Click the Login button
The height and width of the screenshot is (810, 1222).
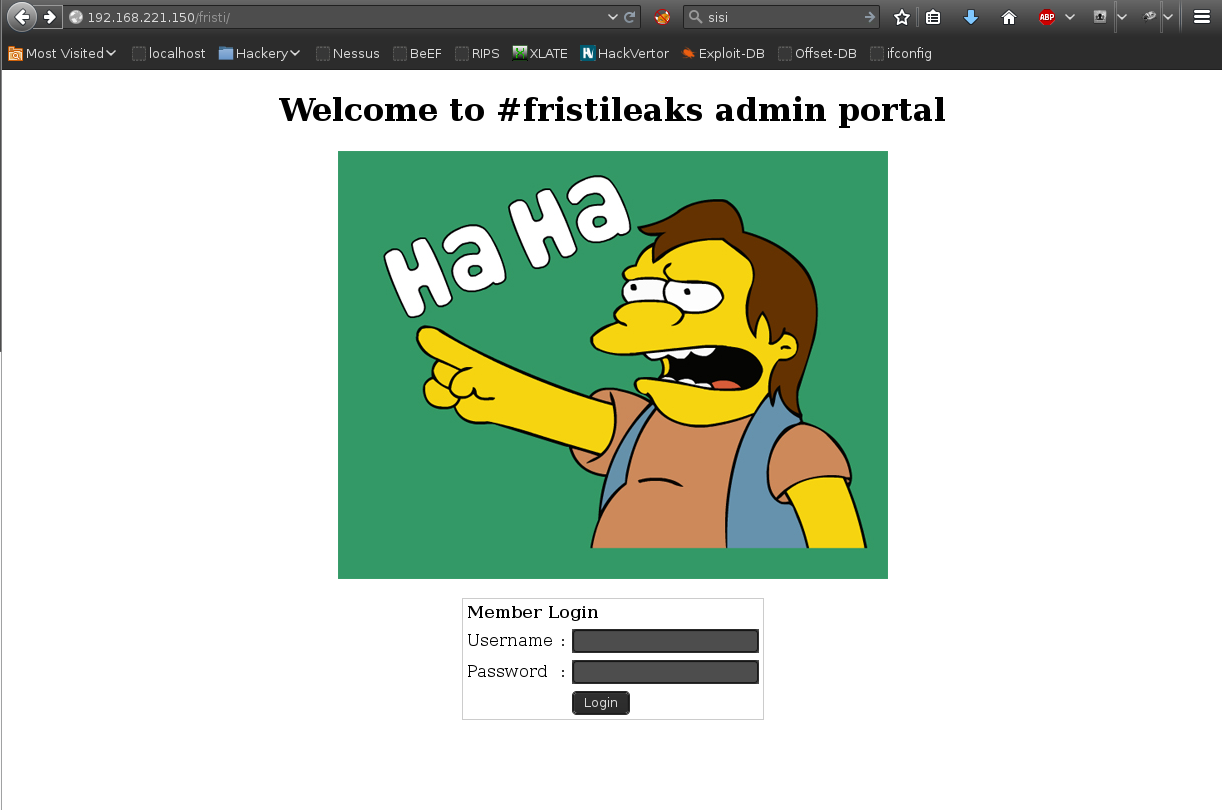click(x=600, y=702)
